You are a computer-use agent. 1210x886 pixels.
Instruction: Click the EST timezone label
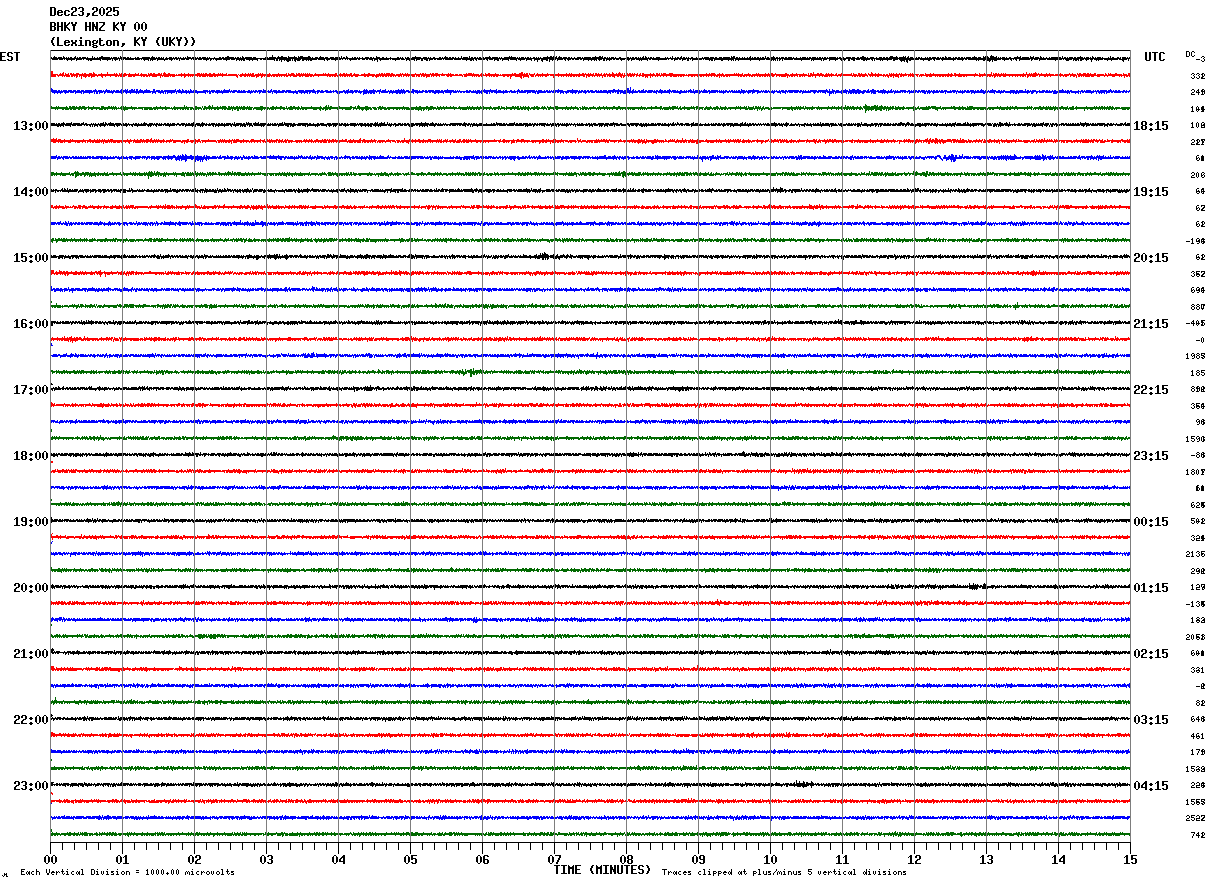(x=10, y=57)
